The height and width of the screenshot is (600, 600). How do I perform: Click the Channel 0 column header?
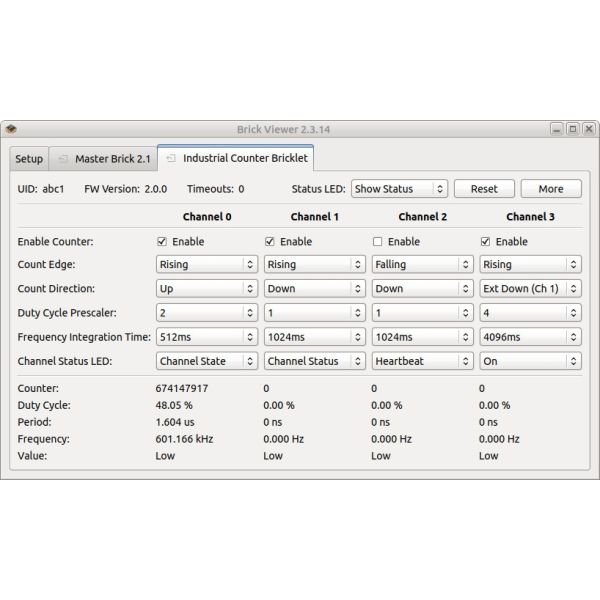207,217
